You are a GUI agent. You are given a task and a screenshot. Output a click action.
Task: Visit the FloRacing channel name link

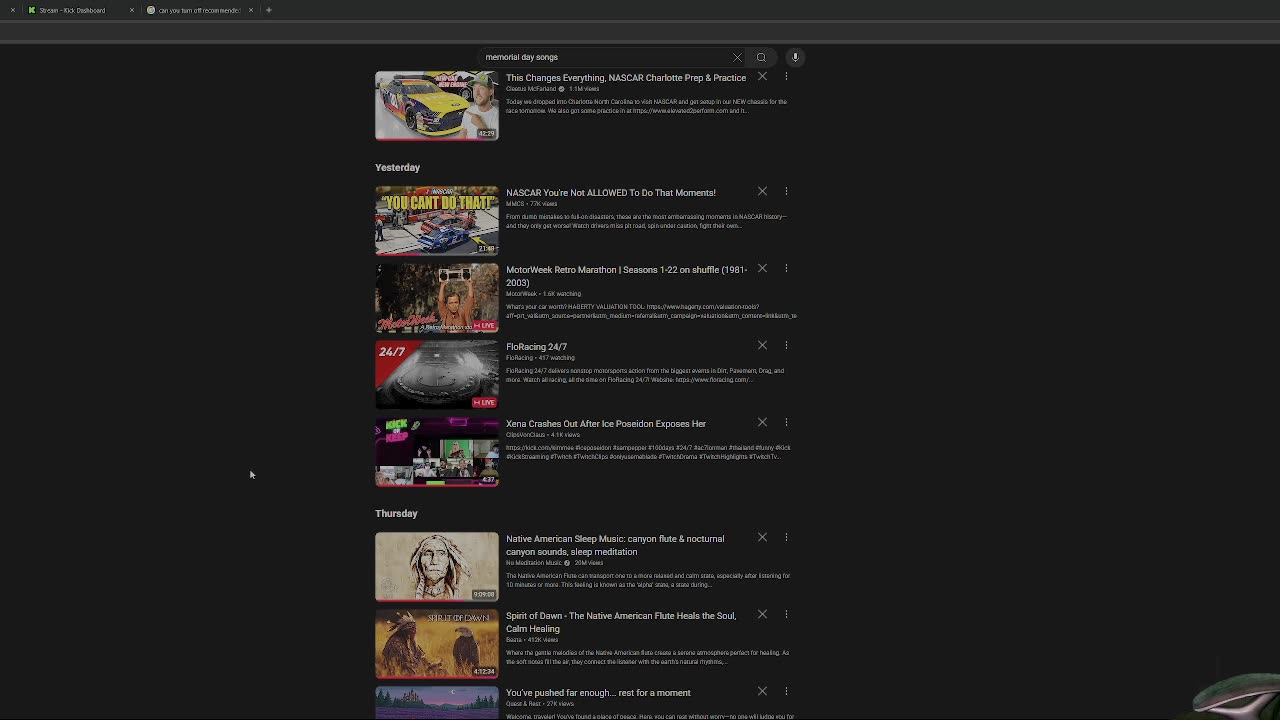pos(519,358)
